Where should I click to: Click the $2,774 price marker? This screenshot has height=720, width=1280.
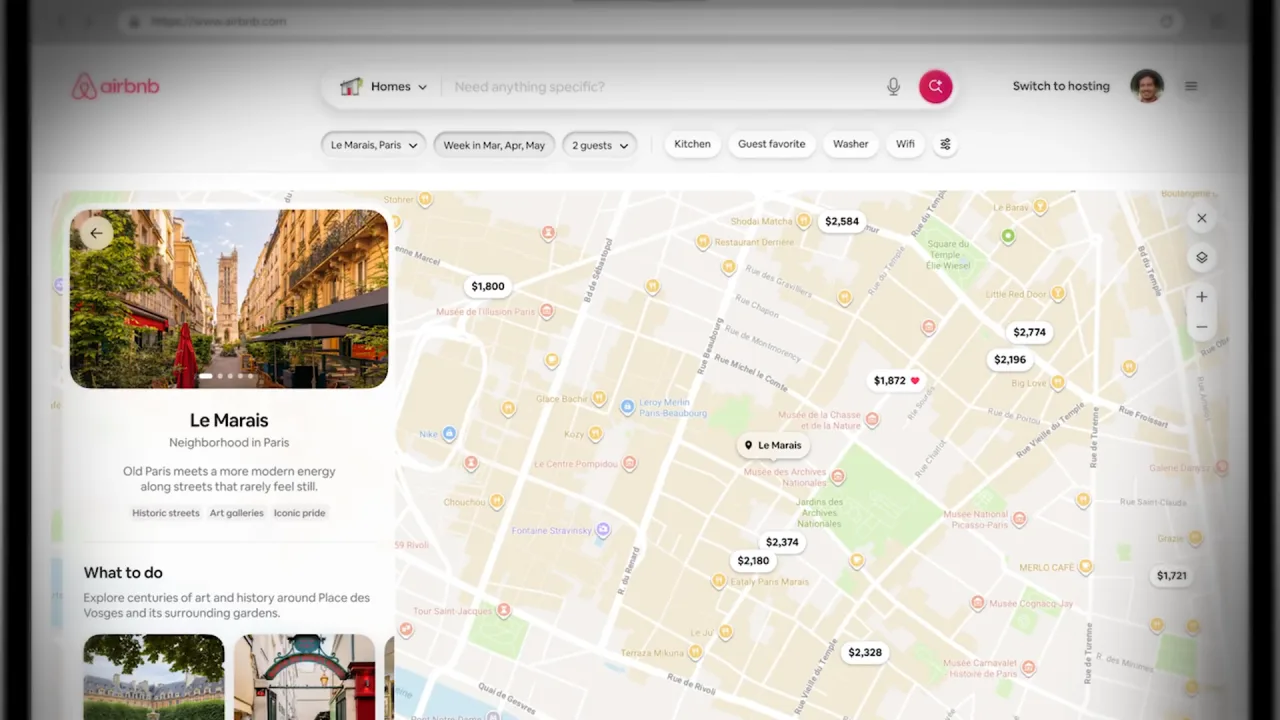[1029, 332]
